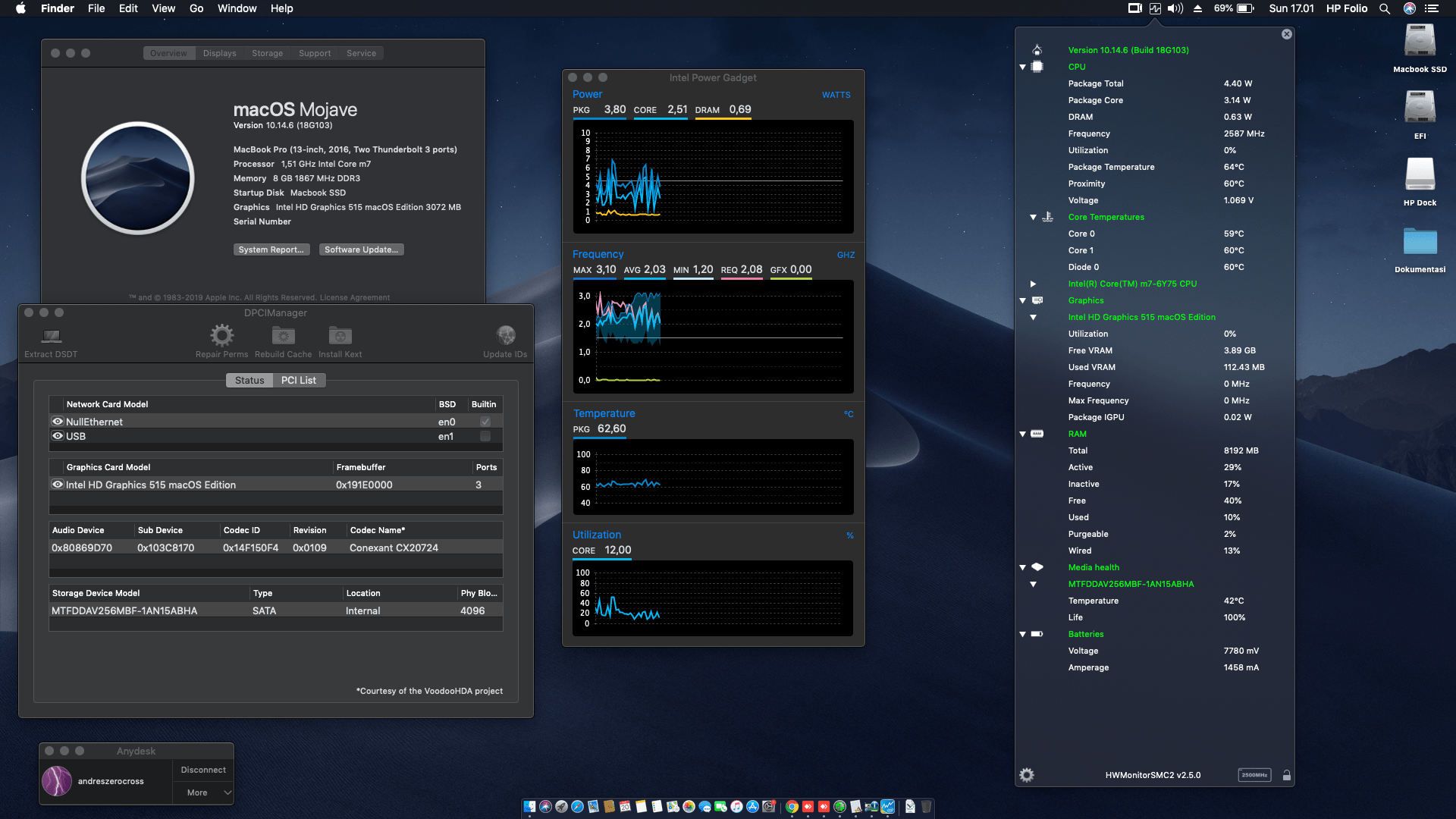
Task: Collapse the CPU section in HWMonitorSMC2
Action: [x=1023, y=67]
